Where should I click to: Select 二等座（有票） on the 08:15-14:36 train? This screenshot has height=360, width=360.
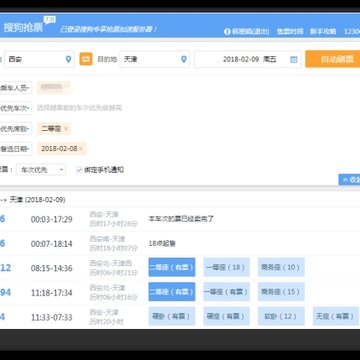click(172, 267)
